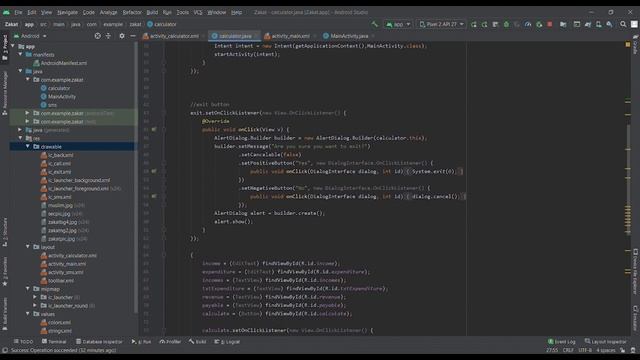The height and width of the screenshot is (360, 640).
Task: Open the Edit menu
Action: (x=32, y=12)
